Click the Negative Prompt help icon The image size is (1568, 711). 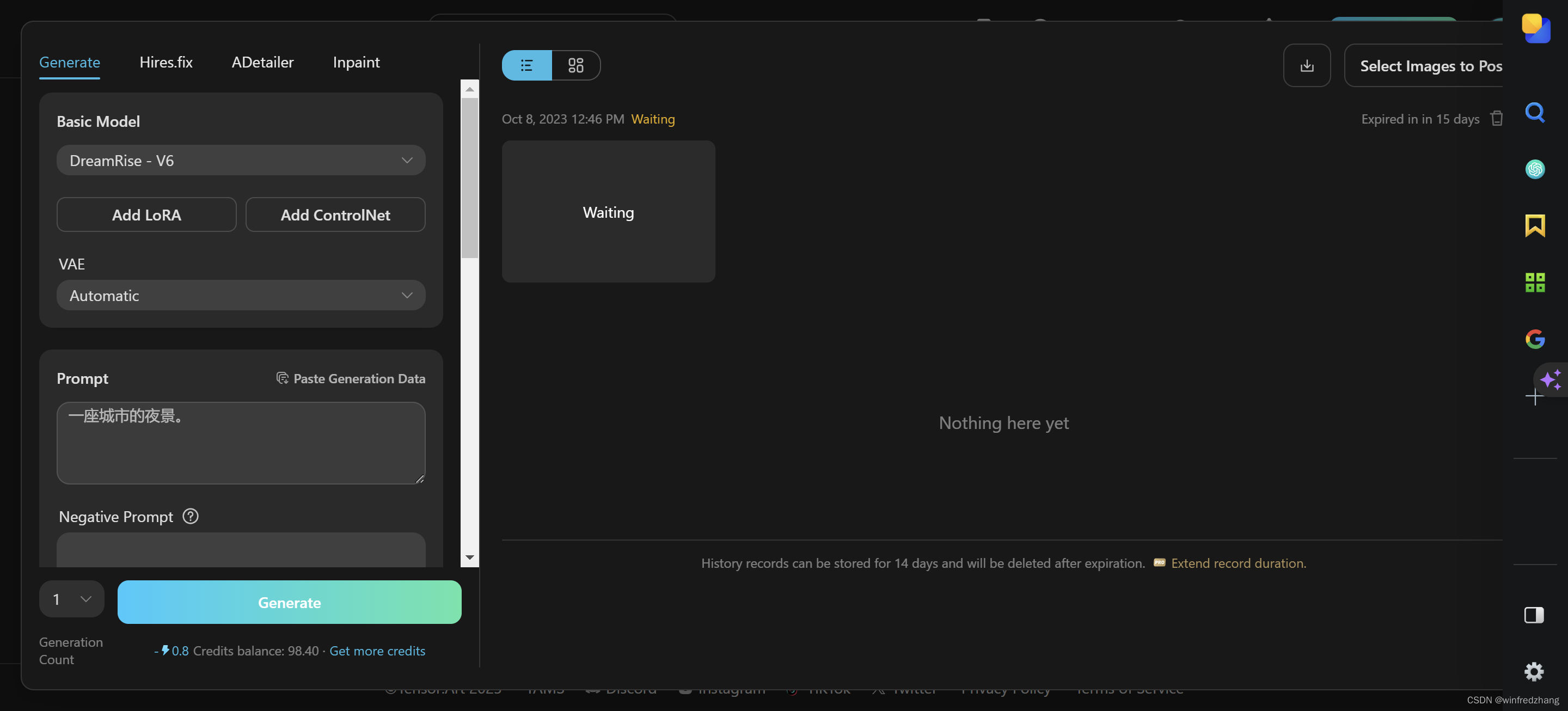tap(191, 516)
